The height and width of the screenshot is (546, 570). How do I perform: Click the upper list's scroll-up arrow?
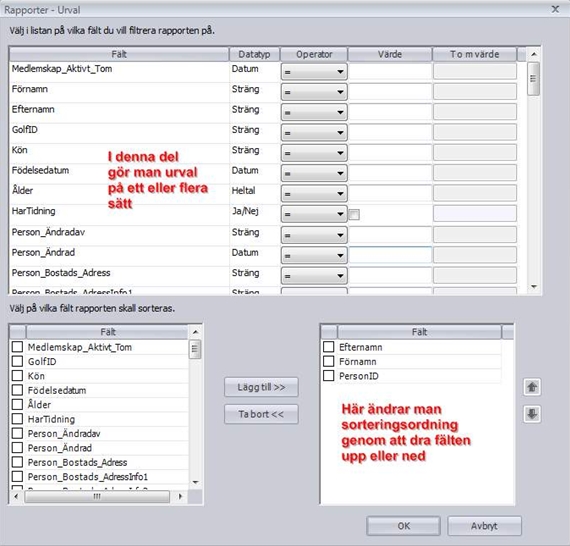(534, 54)
